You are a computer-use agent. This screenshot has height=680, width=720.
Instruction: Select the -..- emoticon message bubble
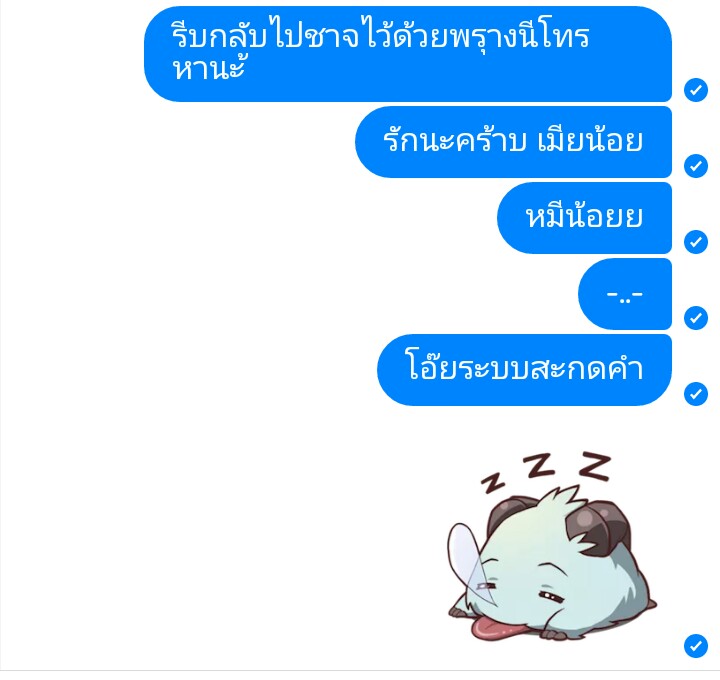point(625,294)
